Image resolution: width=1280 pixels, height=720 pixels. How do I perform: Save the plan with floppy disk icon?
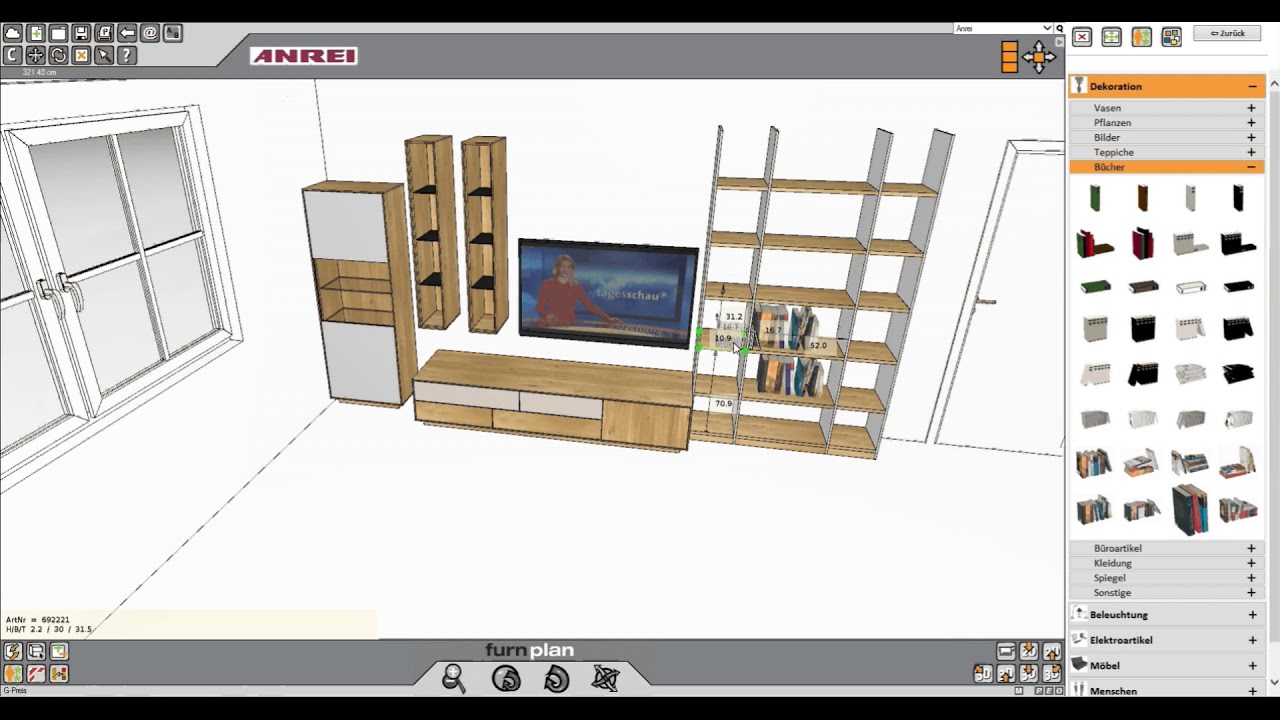(x=82, y=33)
